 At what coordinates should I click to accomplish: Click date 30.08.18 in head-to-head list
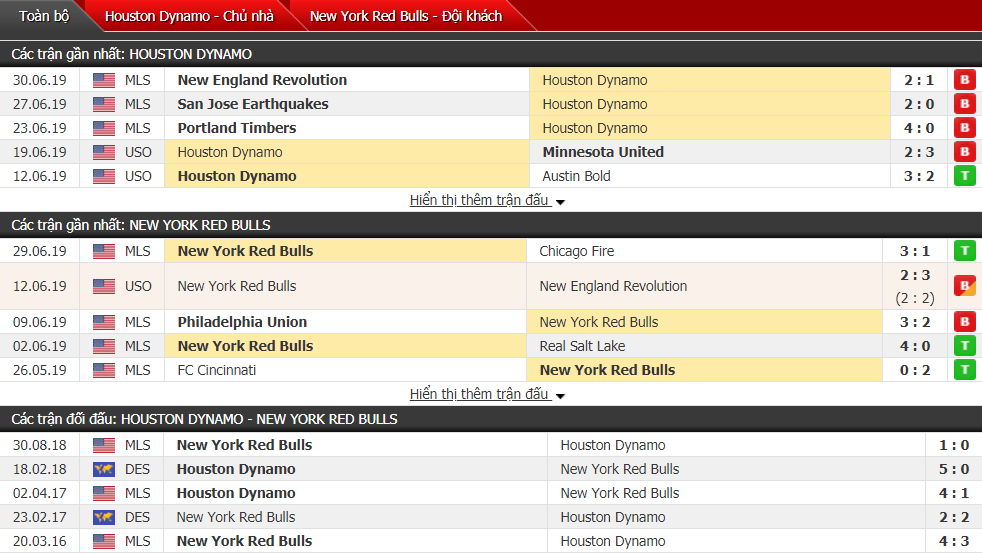[x=39, y=445]
